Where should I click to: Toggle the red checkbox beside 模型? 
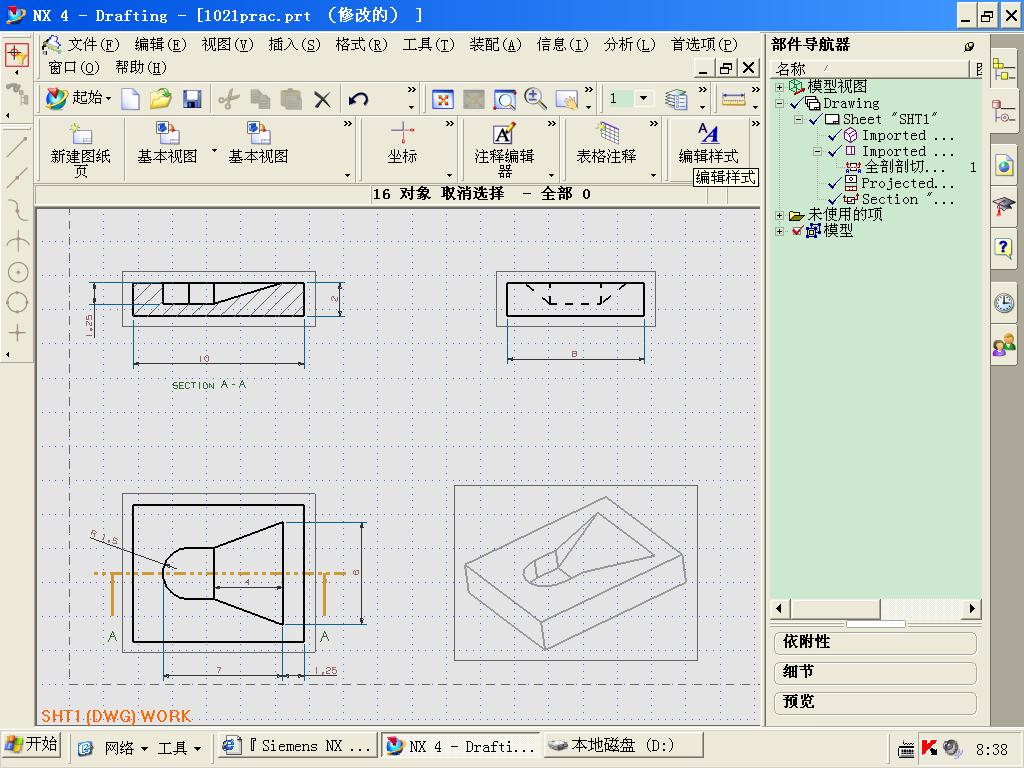797,231
